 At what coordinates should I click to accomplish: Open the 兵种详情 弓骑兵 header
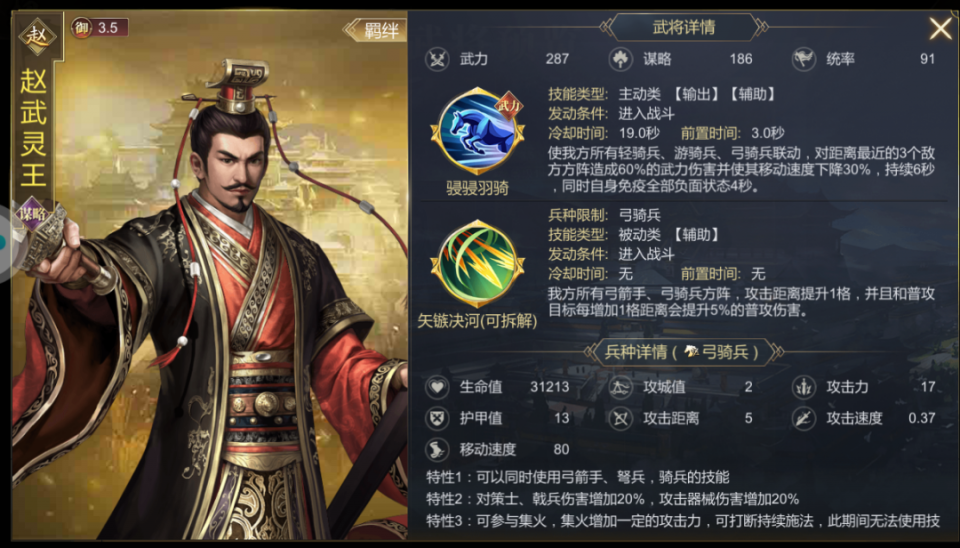[x=684, y=352]
